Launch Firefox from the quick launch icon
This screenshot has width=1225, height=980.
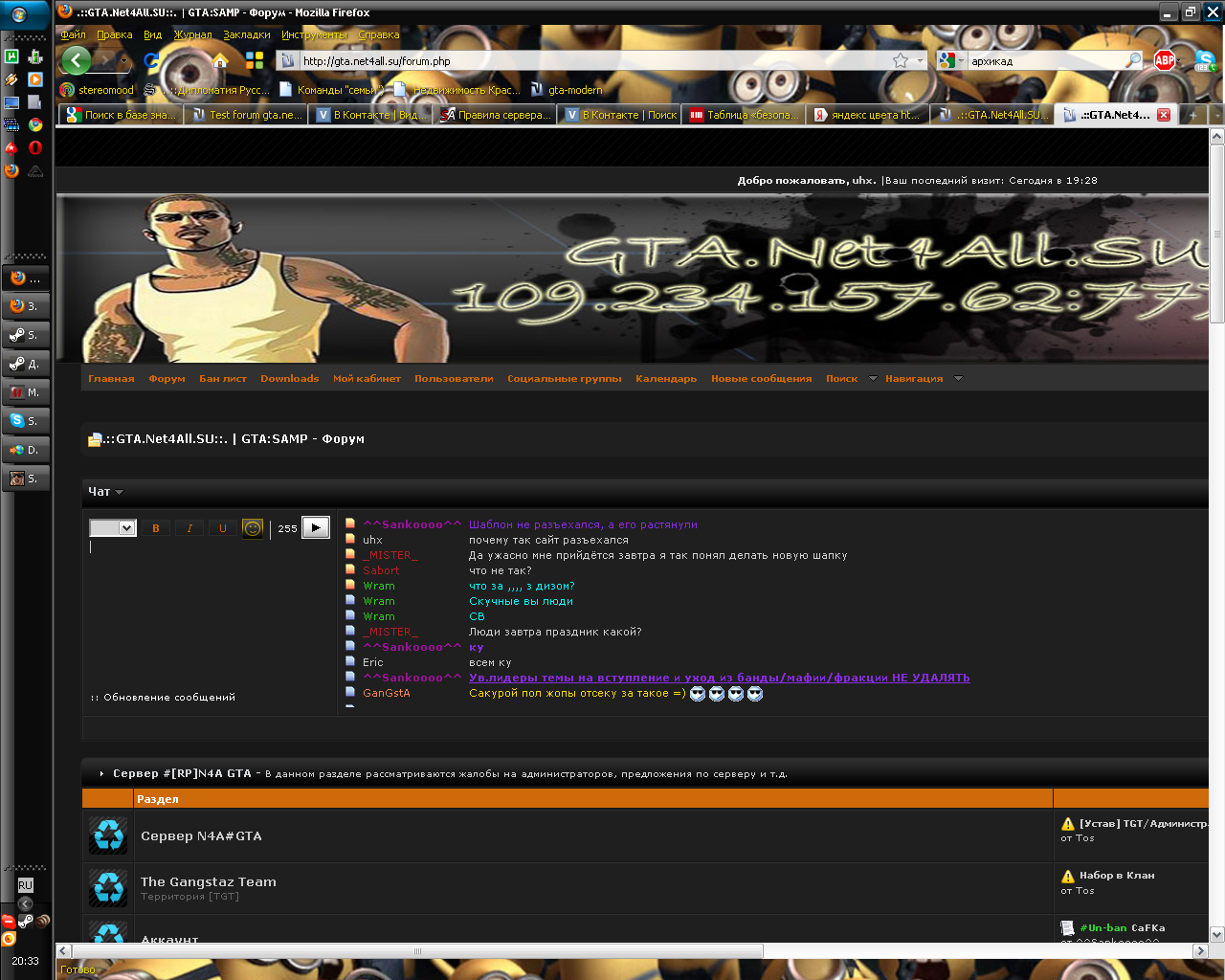click(x=11, y=170)
